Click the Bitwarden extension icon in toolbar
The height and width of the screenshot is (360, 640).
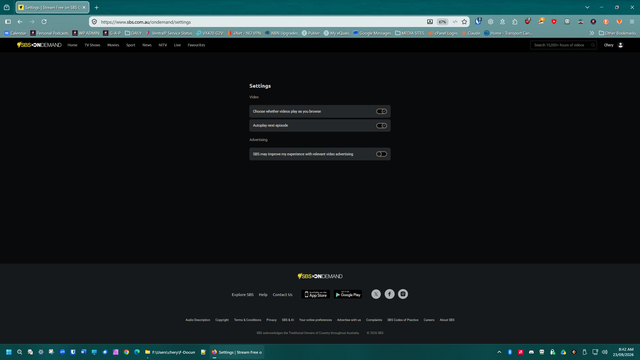(x=478, y=22)
